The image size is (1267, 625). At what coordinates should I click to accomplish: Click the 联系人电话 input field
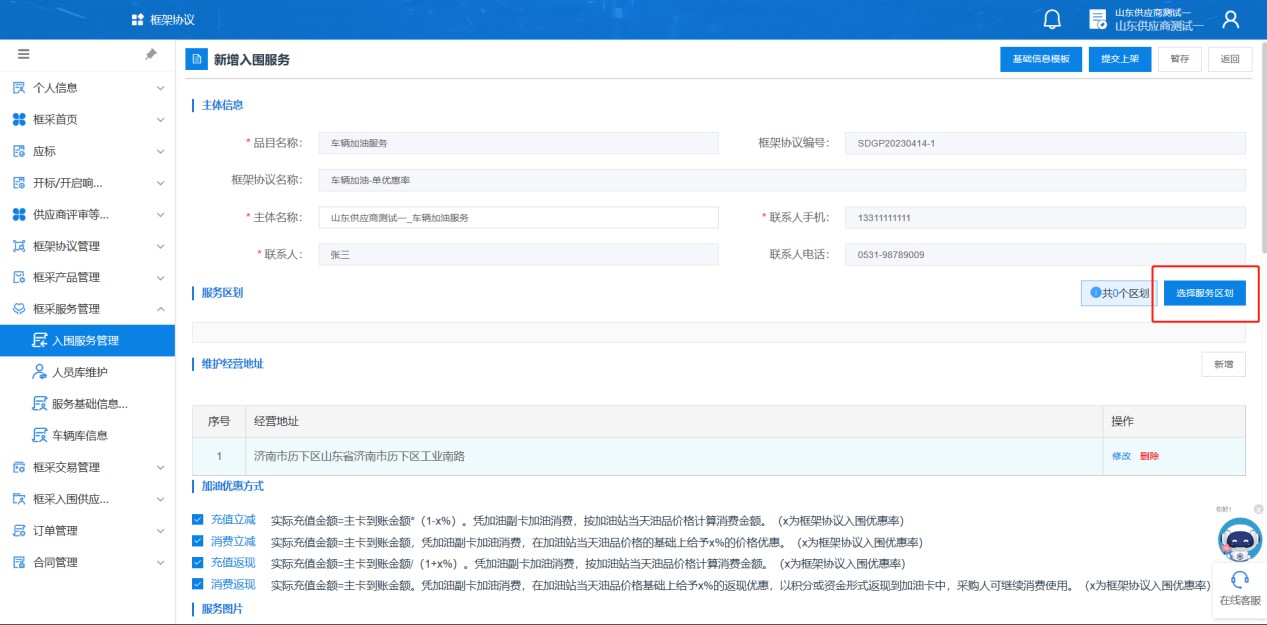point(1045,254)
